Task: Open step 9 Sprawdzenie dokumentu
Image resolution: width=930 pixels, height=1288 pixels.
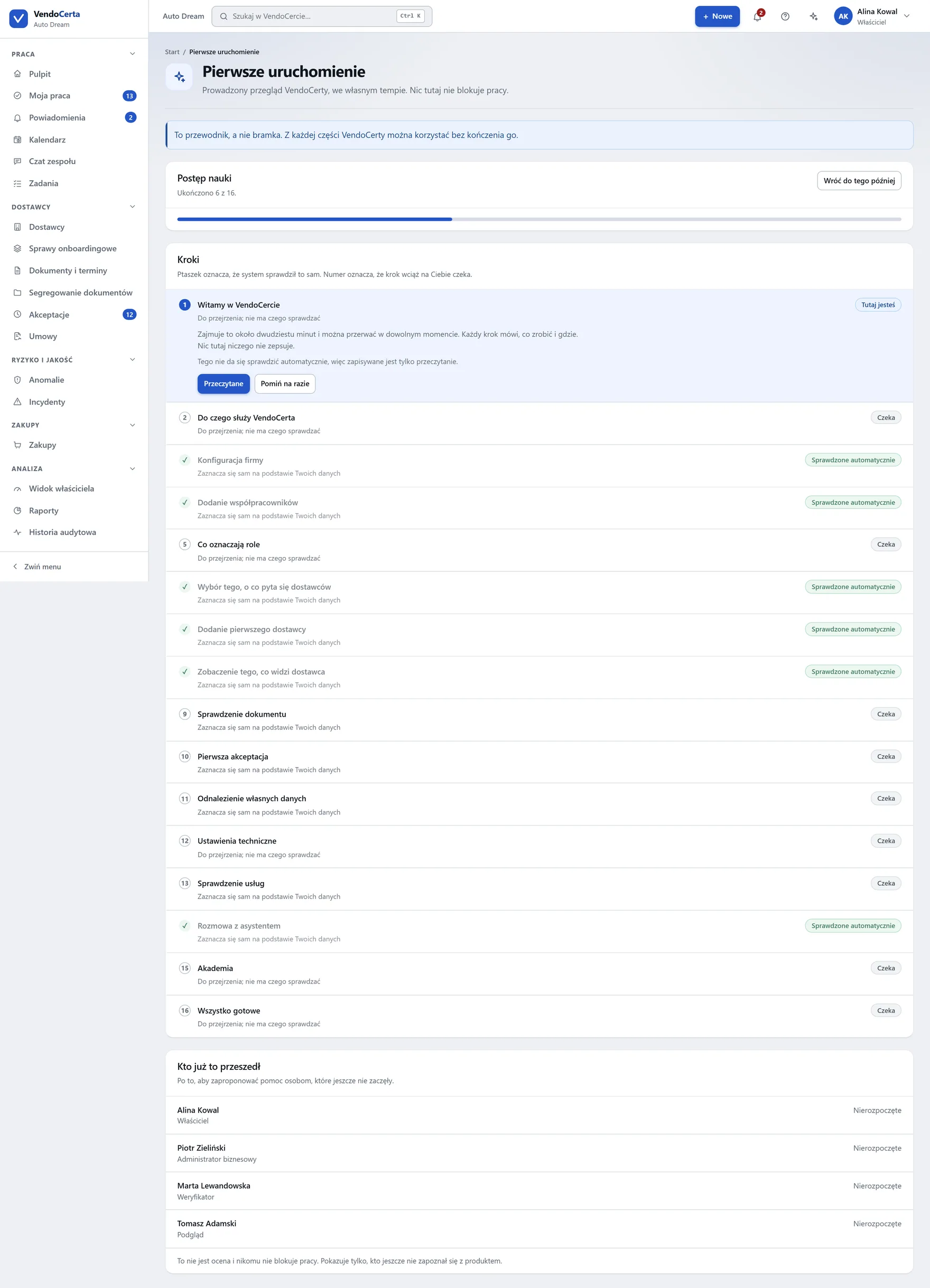Action: click(539, 720)
